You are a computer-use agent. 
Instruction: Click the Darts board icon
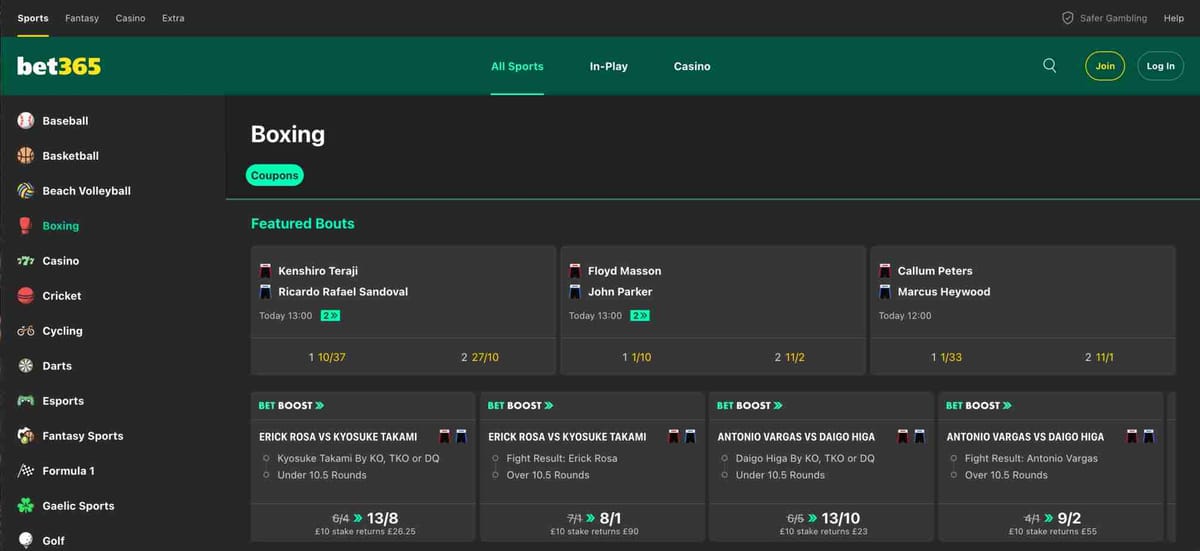click(26, 366)
